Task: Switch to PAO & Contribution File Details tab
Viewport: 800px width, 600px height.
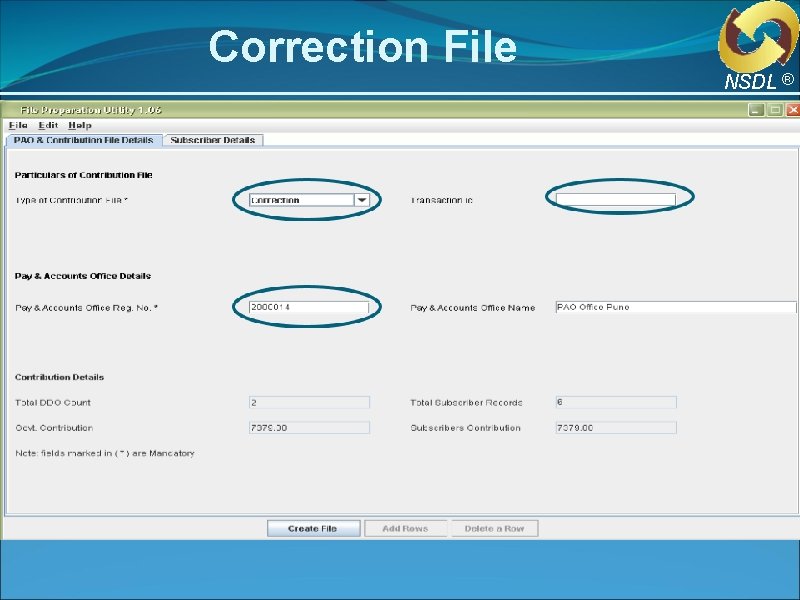Action: pyautogui.click(x=84, y=140)
